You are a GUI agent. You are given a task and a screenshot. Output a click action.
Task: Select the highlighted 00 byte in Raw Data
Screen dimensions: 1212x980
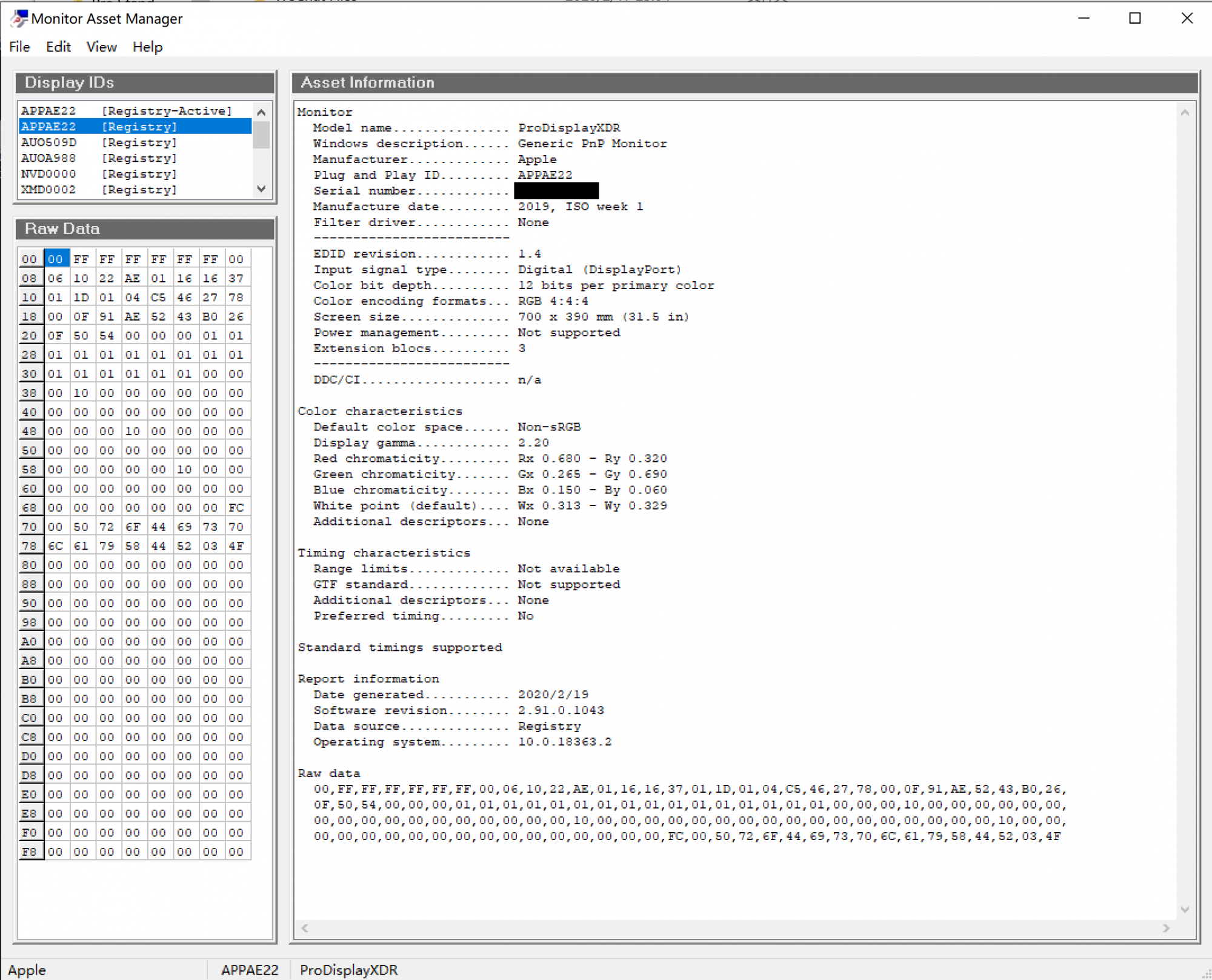[55, 258]
